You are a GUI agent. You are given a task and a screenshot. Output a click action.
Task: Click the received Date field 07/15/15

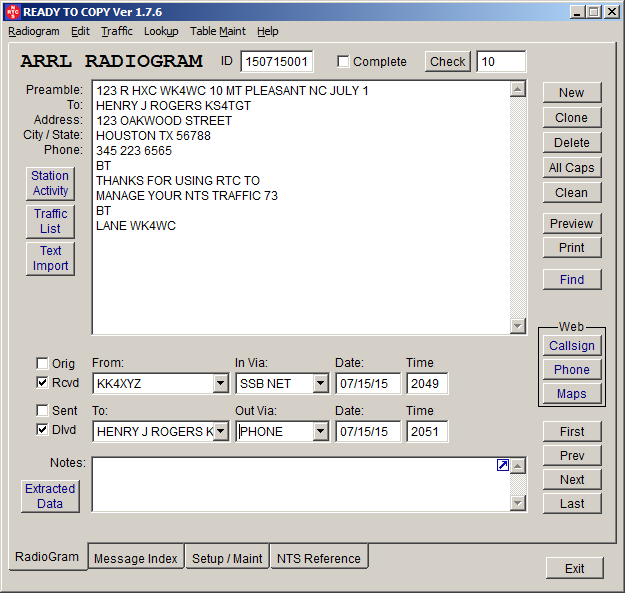[368, 383]
